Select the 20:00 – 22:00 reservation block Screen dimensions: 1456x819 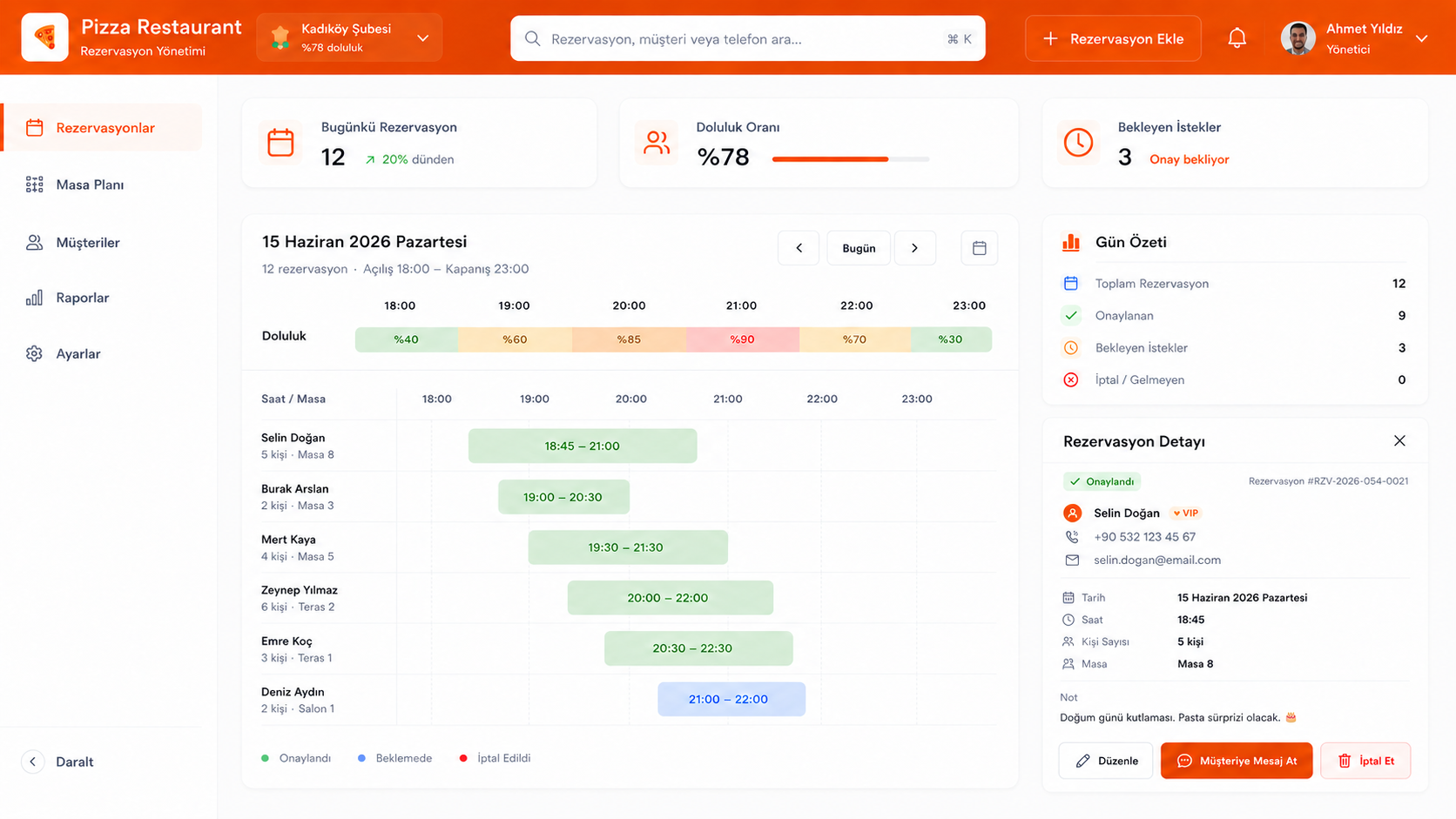click(x=670, y=598)
